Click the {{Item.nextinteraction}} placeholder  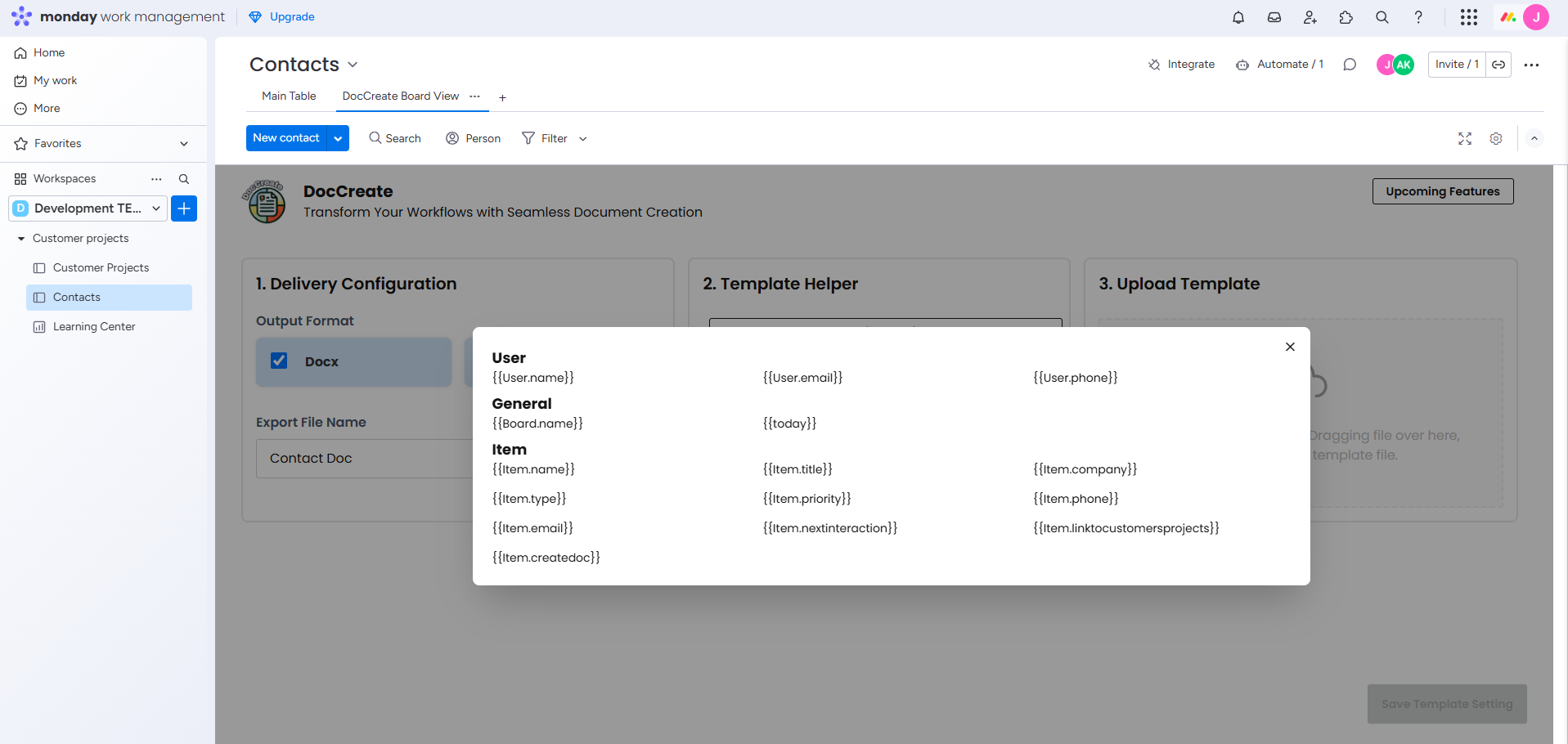[829, 528]
